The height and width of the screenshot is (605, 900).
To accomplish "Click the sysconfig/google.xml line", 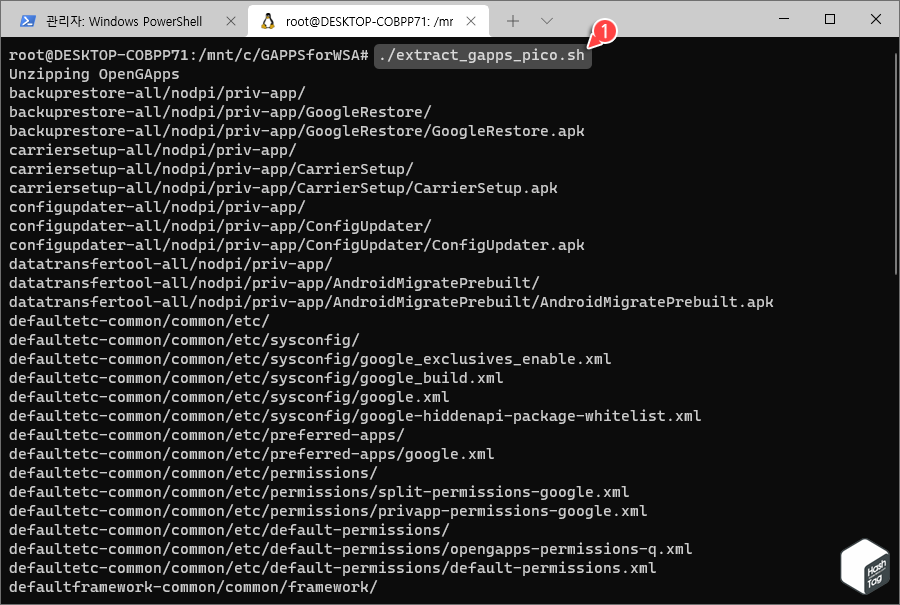I will pyautogui.click(x=229, y=397).
